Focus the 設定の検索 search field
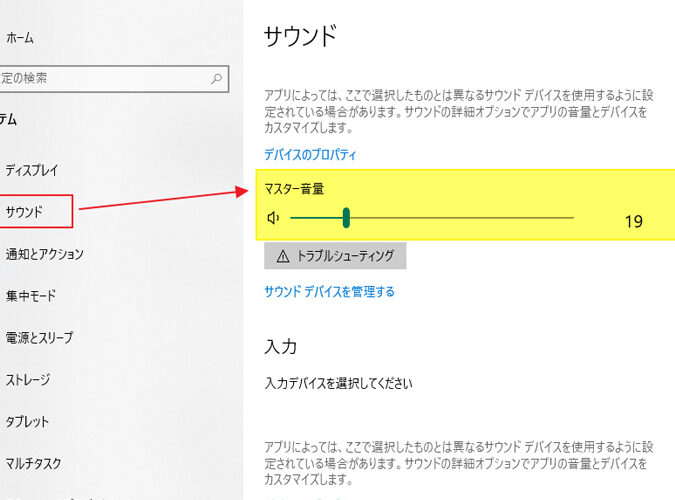This screenshot has height=500, width=675. pos(100,77)
